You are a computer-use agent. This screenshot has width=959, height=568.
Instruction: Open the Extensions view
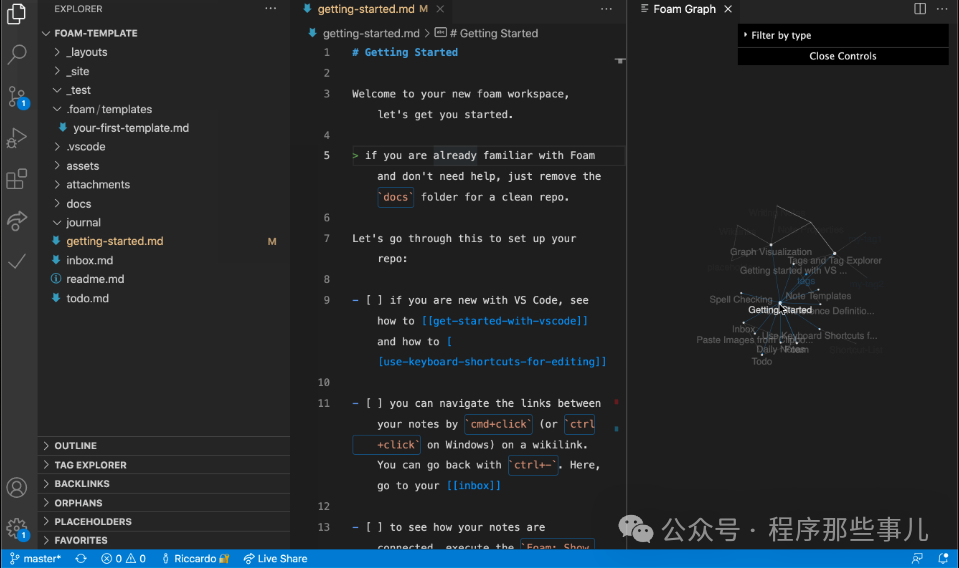click(x=17, y=179)
